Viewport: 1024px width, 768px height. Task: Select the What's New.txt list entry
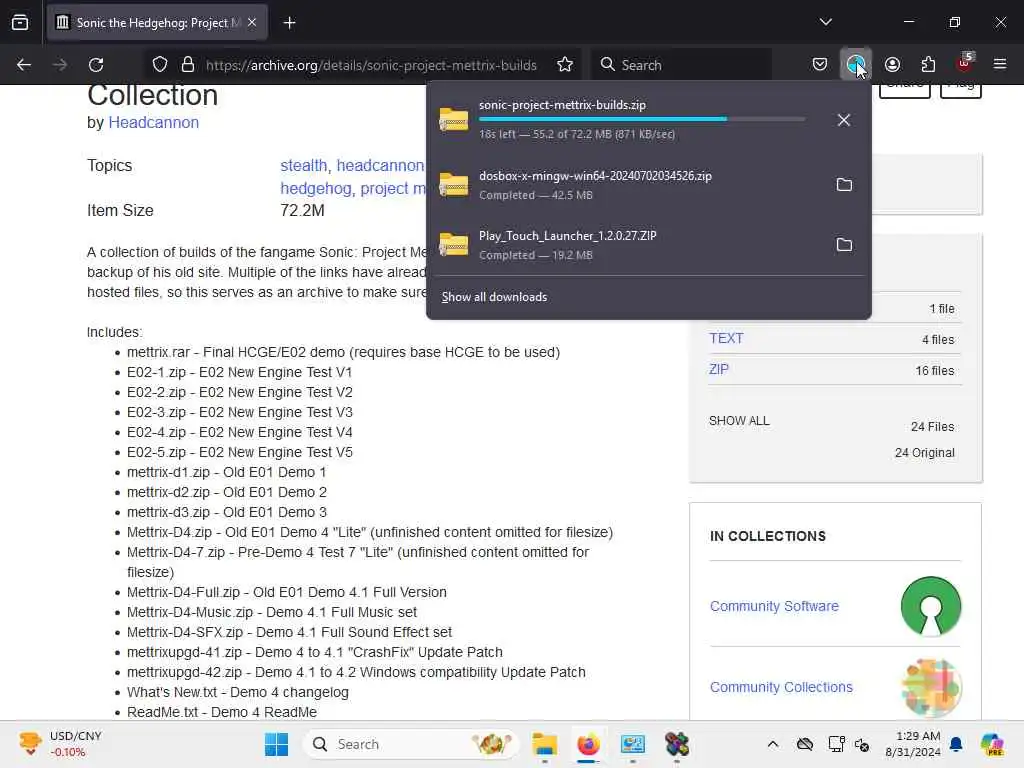click(238, 692)
